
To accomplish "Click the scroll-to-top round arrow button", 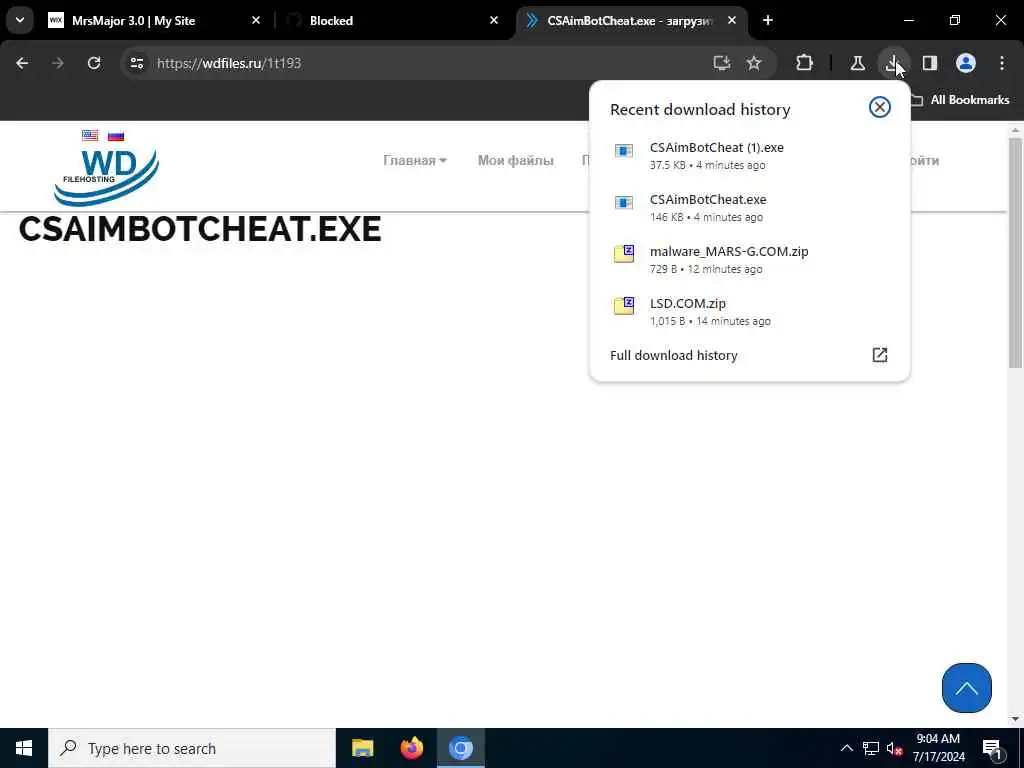I will click(x=967, y=688).
